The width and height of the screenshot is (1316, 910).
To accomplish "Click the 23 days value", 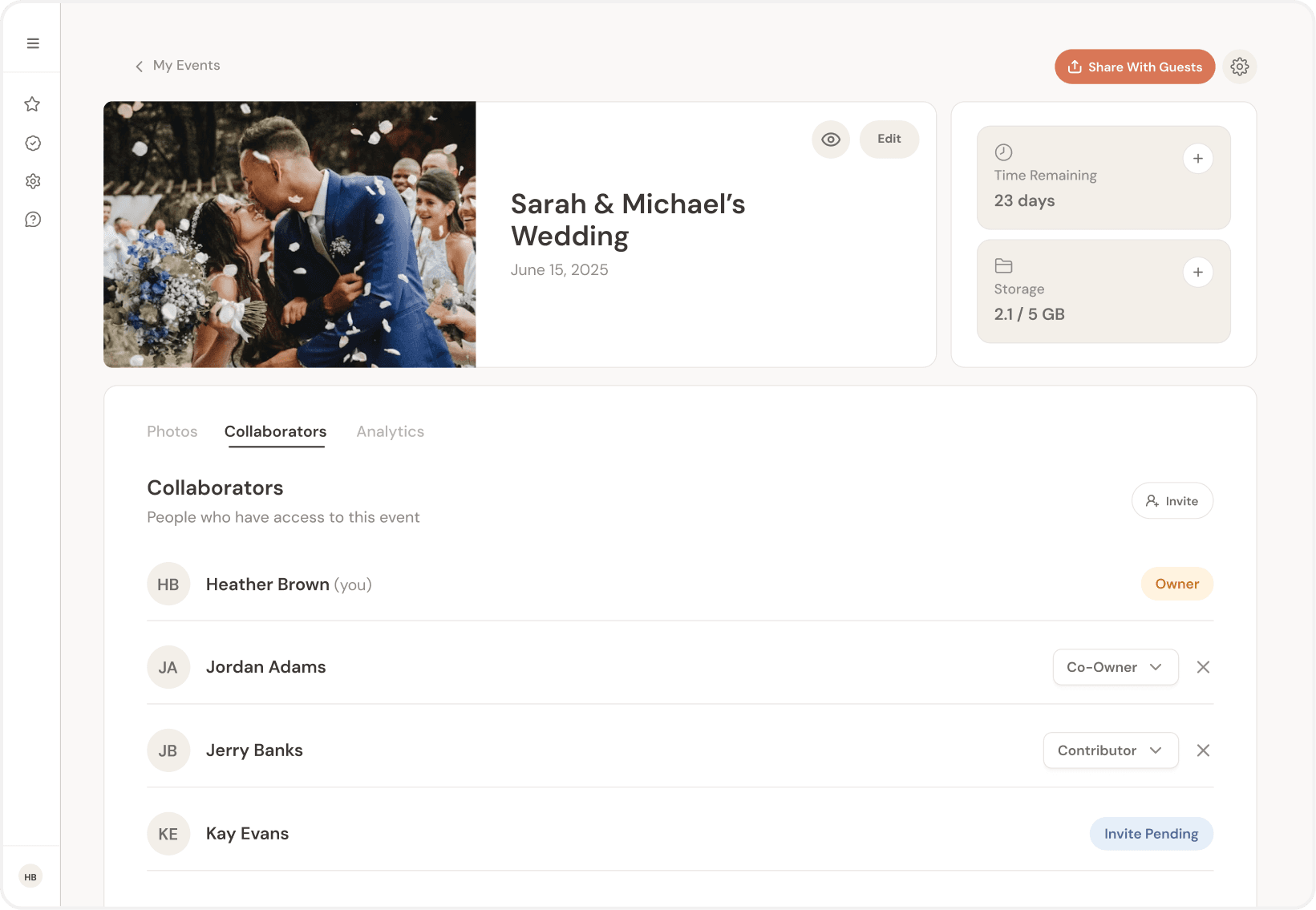I will [1025, 201].
